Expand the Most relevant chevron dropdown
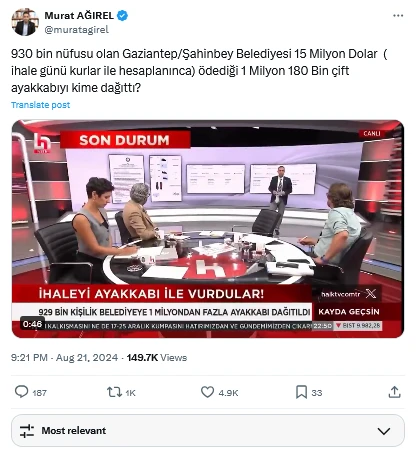 pos(384,431)
